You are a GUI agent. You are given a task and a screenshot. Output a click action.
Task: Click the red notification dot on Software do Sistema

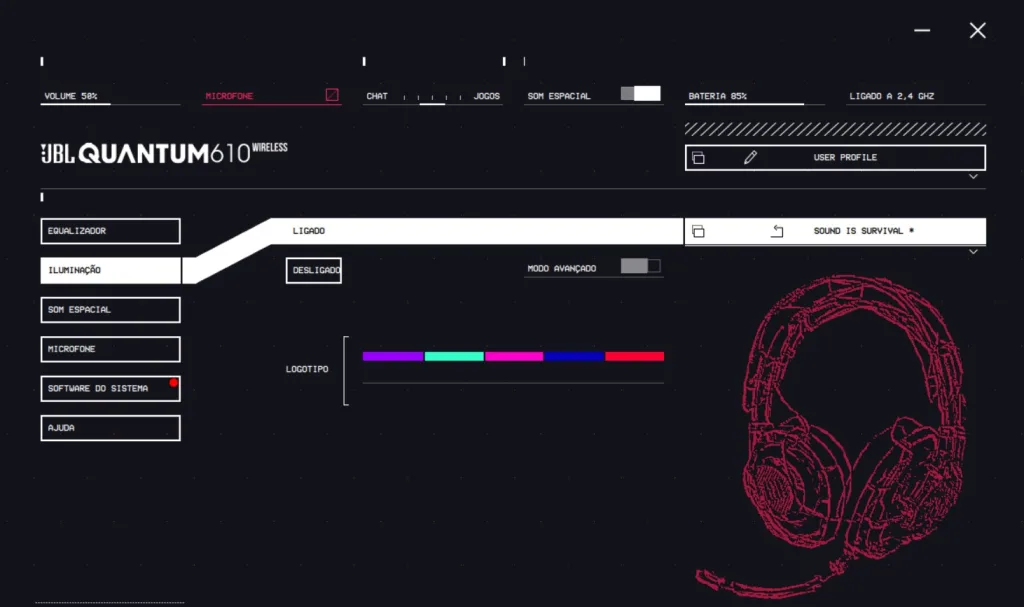point(173,383)
